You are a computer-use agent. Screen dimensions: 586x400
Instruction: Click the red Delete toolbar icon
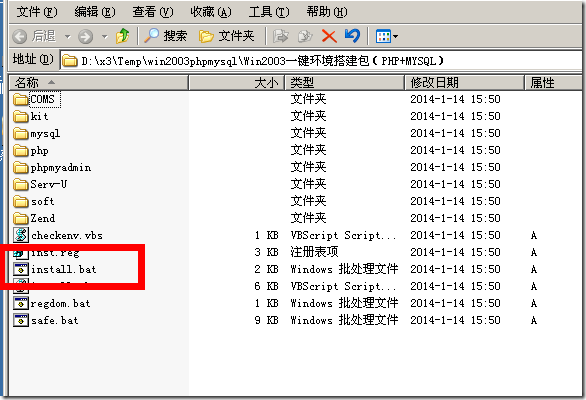[329, 36]
